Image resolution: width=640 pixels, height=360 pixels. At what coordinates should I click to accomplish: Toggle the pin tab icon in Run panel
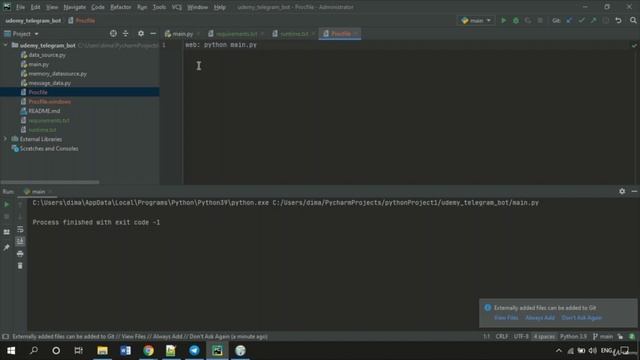[7, 248]
